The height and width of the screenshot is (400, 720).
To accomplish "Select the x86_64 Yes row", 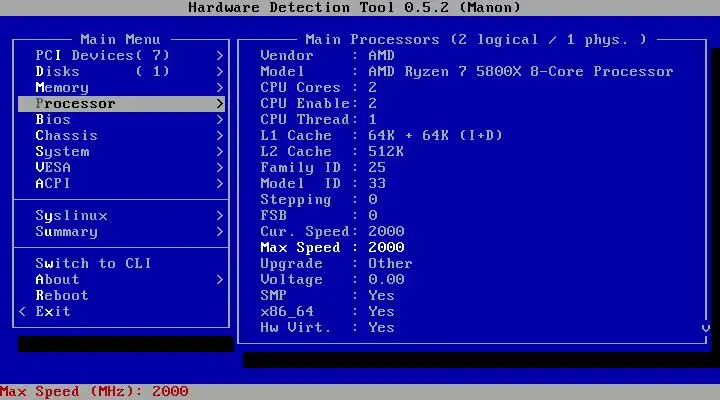I will coord(327,312).
